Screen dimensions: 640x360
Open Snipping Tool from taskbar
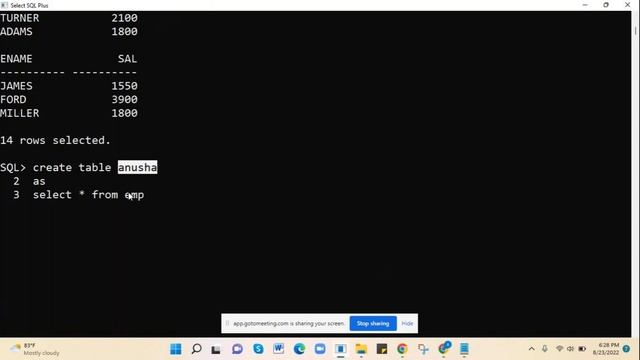click(423, 349)
